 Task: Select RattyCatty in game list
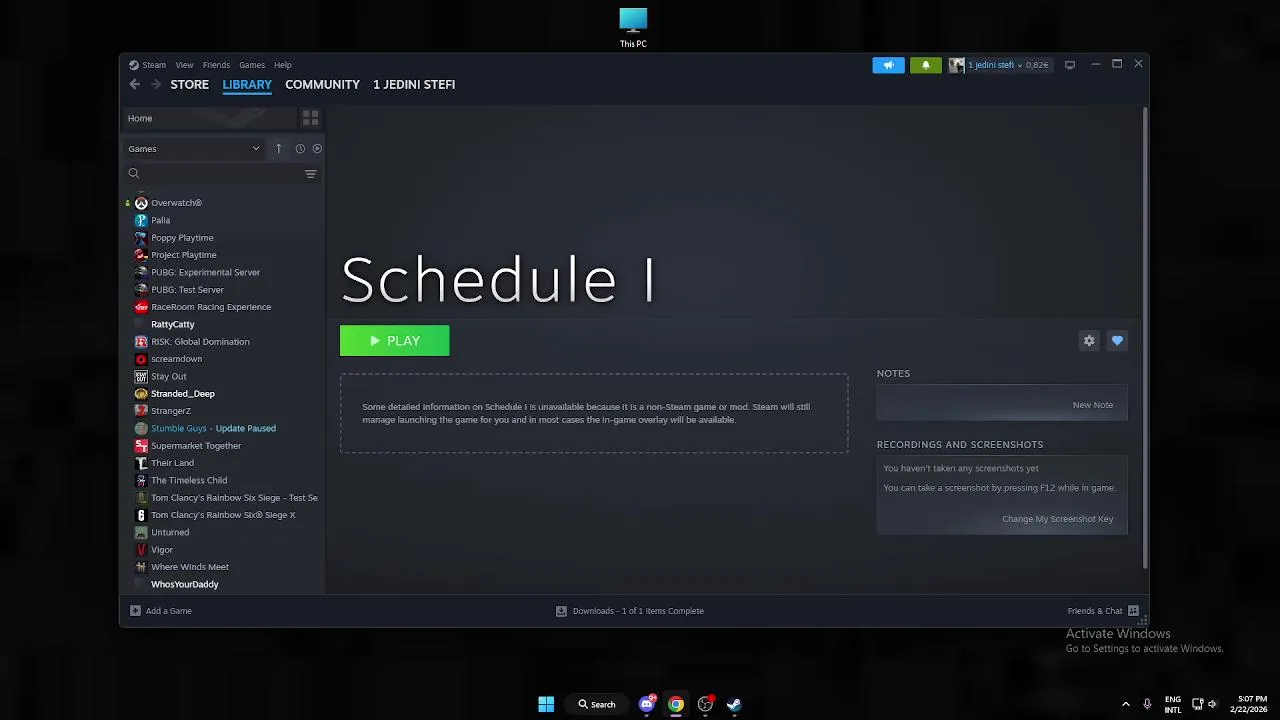(172, 324)
